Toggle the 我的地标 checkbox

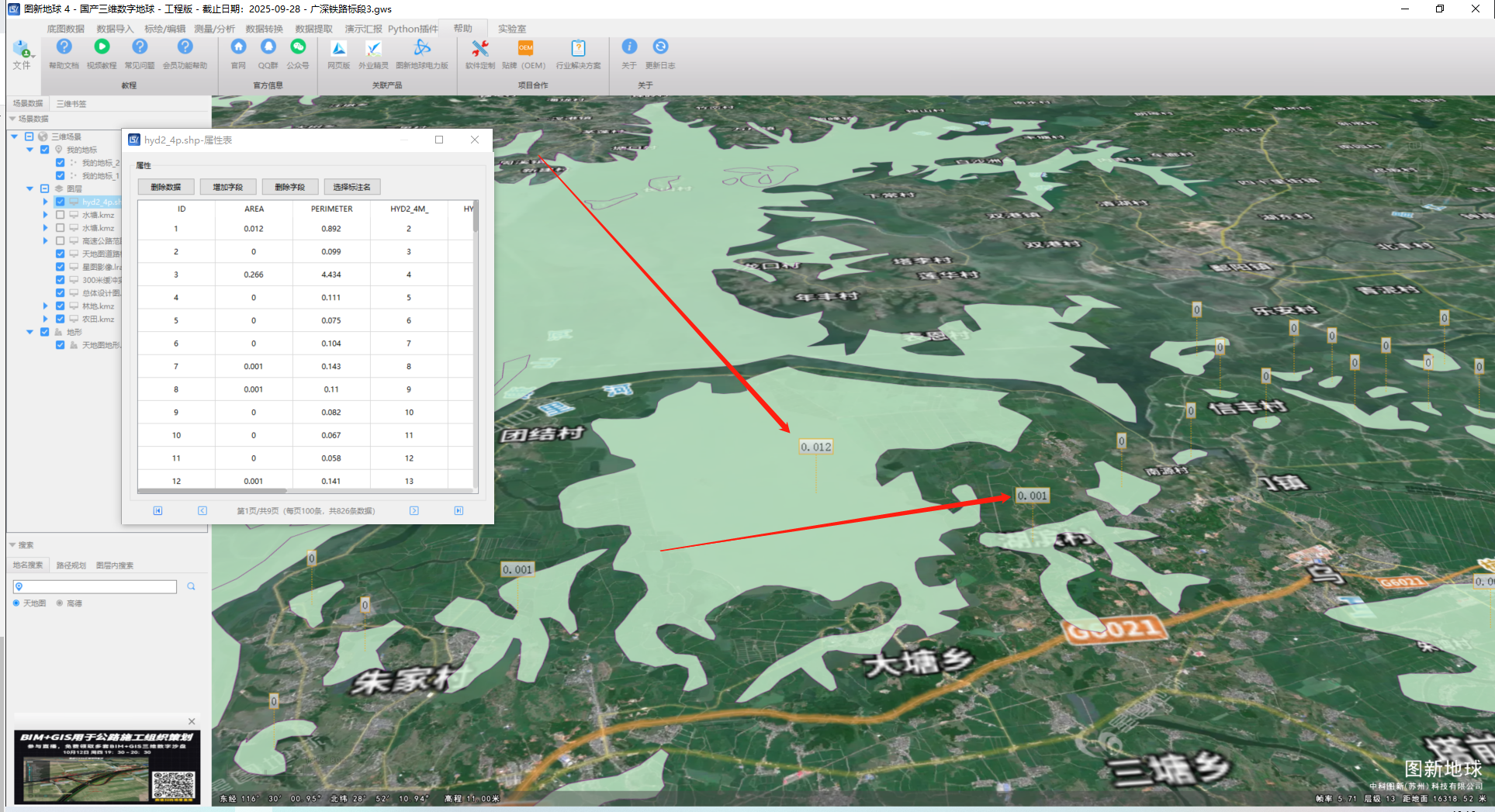(x=44, y=150)
